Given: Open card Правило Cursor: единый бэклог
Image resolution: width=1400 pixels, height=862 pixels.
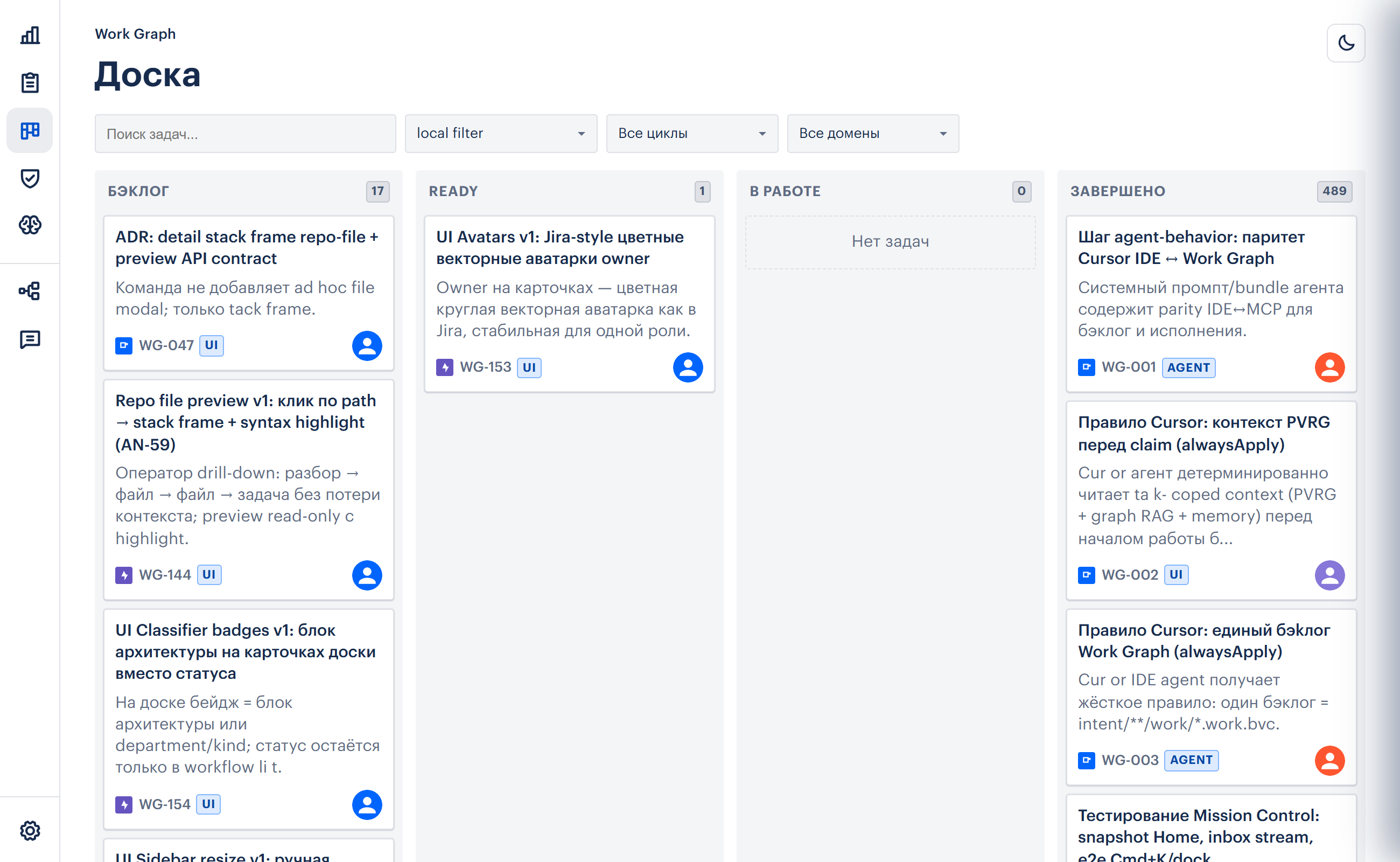Looking at the screenshot, I should pyautogui.click(x=1211, y=697).
